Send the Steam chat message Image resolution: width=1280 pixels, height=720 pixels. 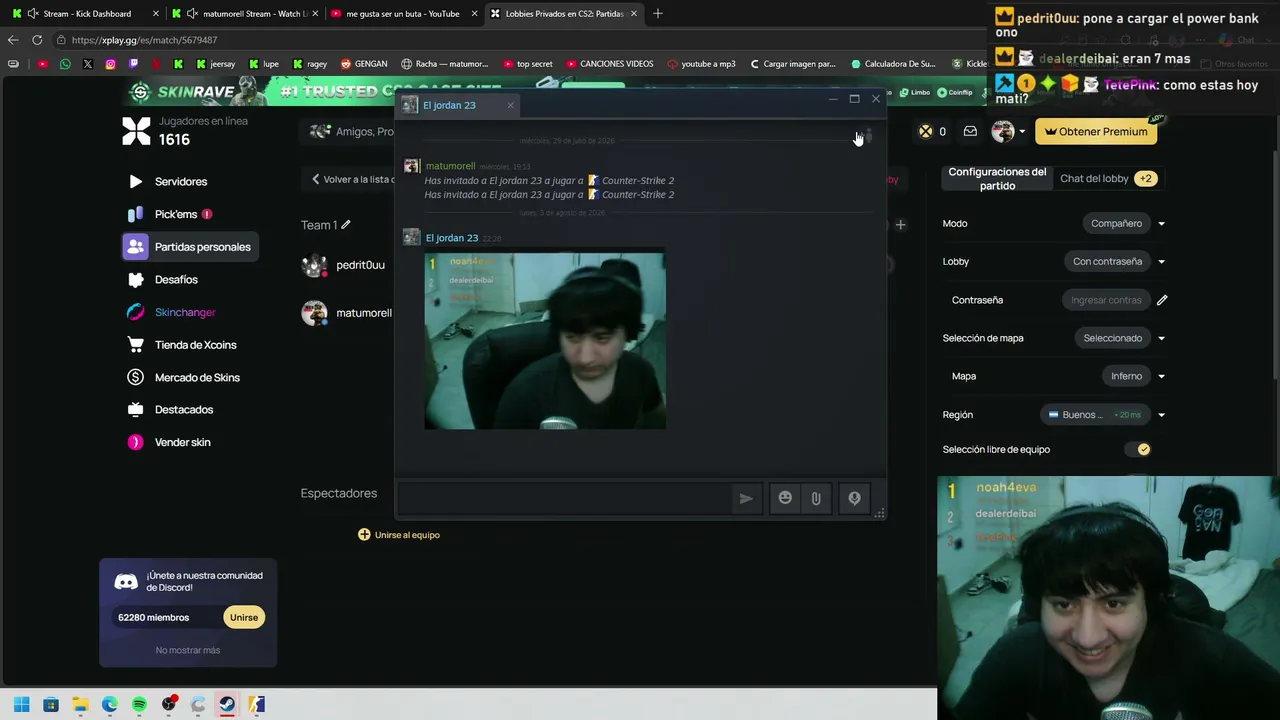pyautogui.click(x=746, y=498)
